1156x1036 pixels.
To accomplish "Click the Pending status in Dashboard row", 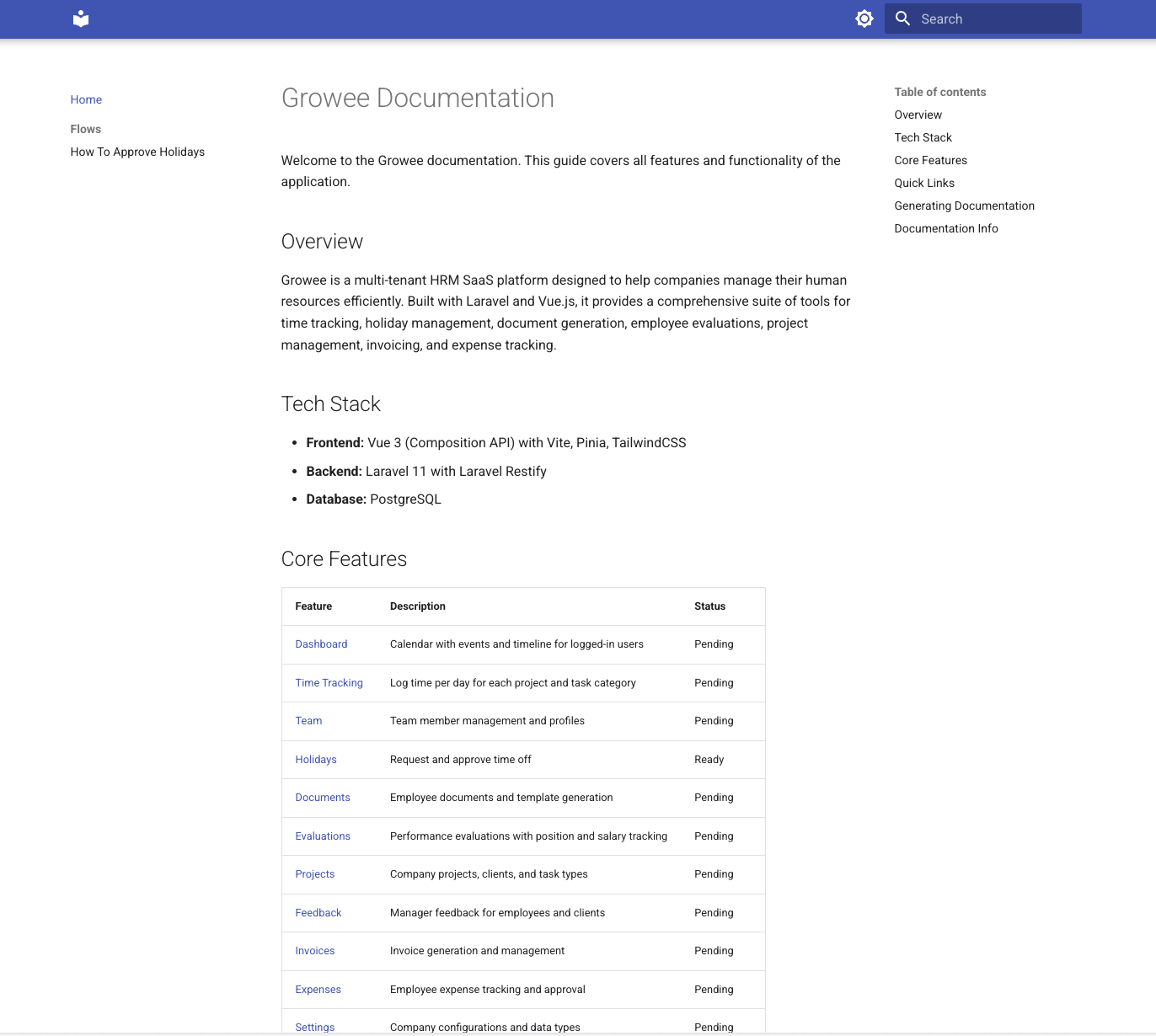I will click(714, 644).
